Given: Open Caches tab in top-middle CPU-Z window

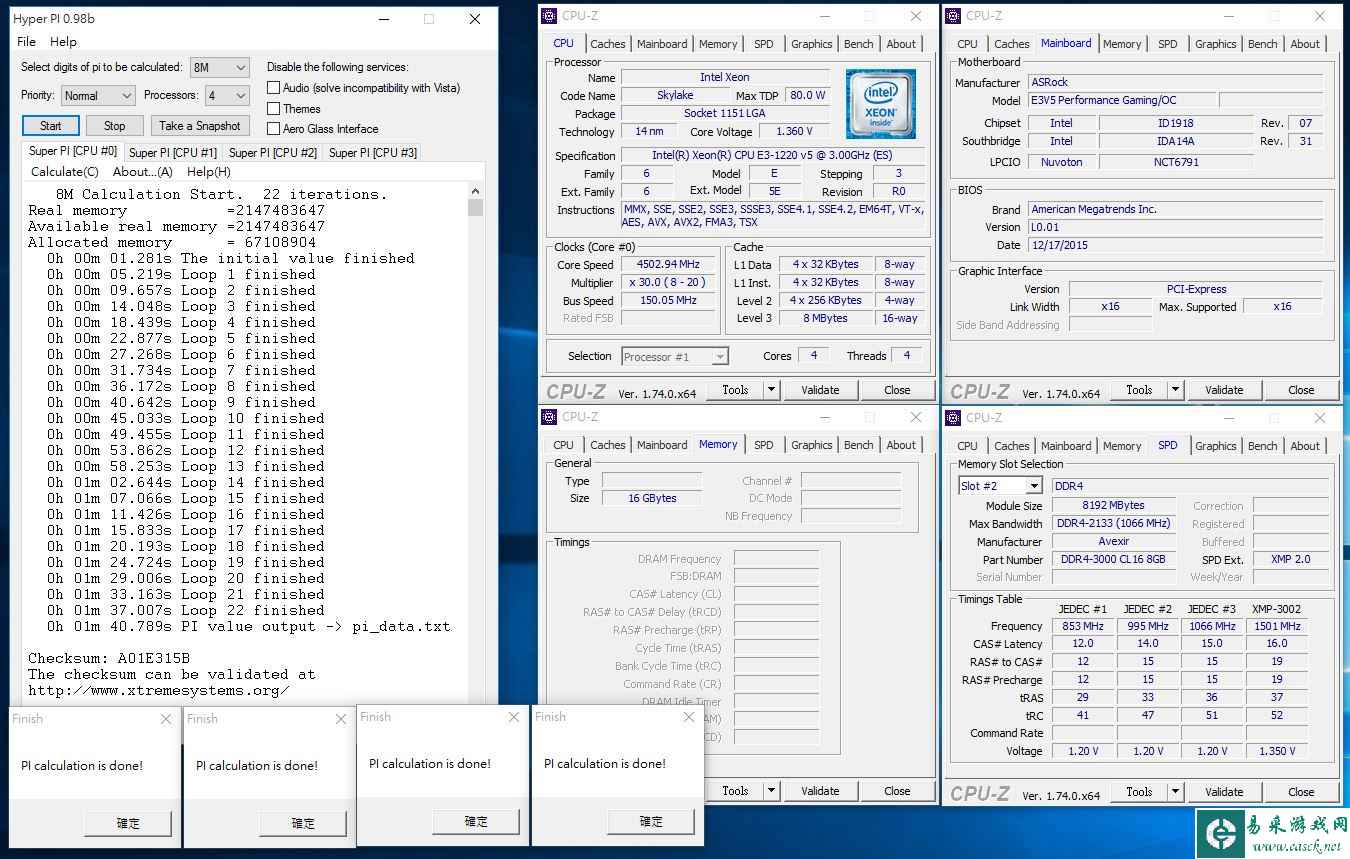Looking at the screenshot, I should click(x=607, y=44).
